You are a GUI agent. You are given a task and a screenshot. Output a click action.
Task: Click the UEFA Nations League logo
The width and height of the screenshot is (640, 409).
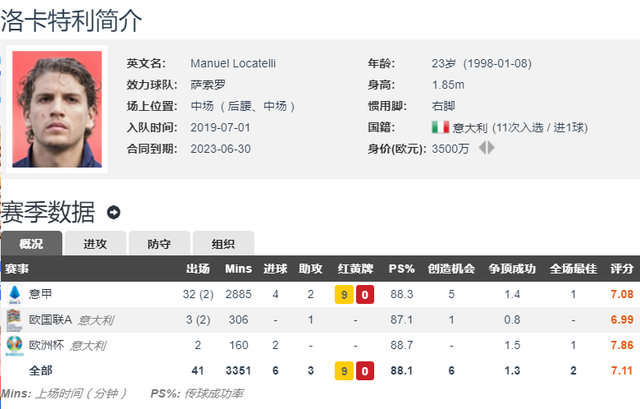pyautogui.click(x=15, y=320)
